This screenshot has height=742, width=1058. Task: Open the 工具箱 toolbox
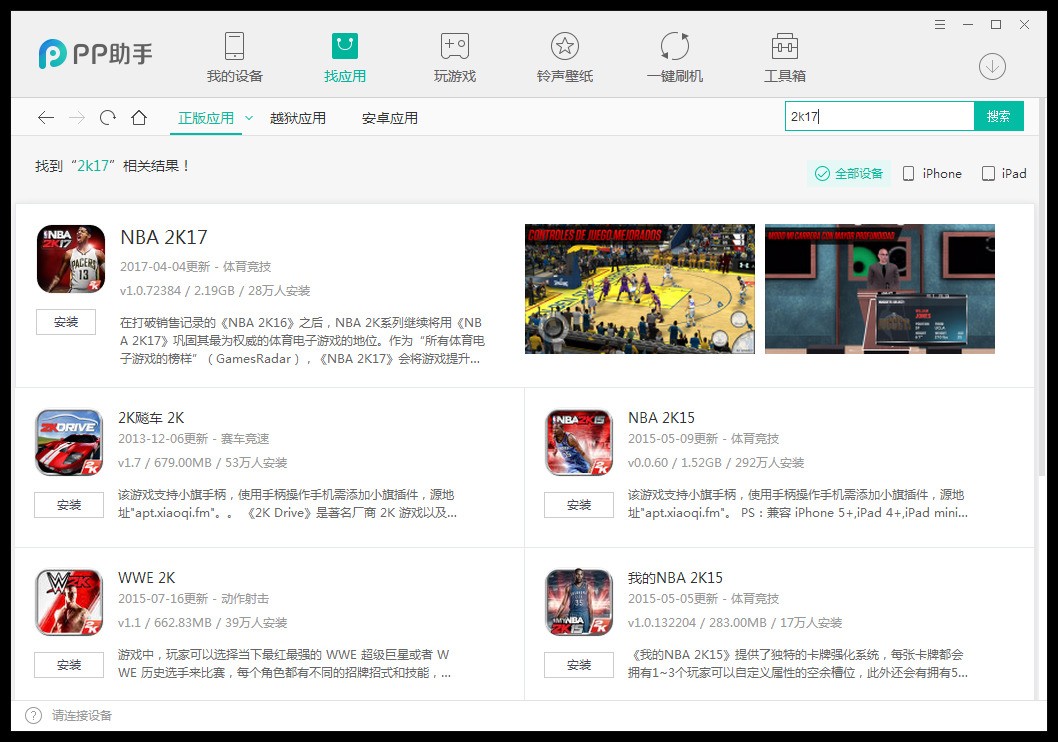point(785,57)
